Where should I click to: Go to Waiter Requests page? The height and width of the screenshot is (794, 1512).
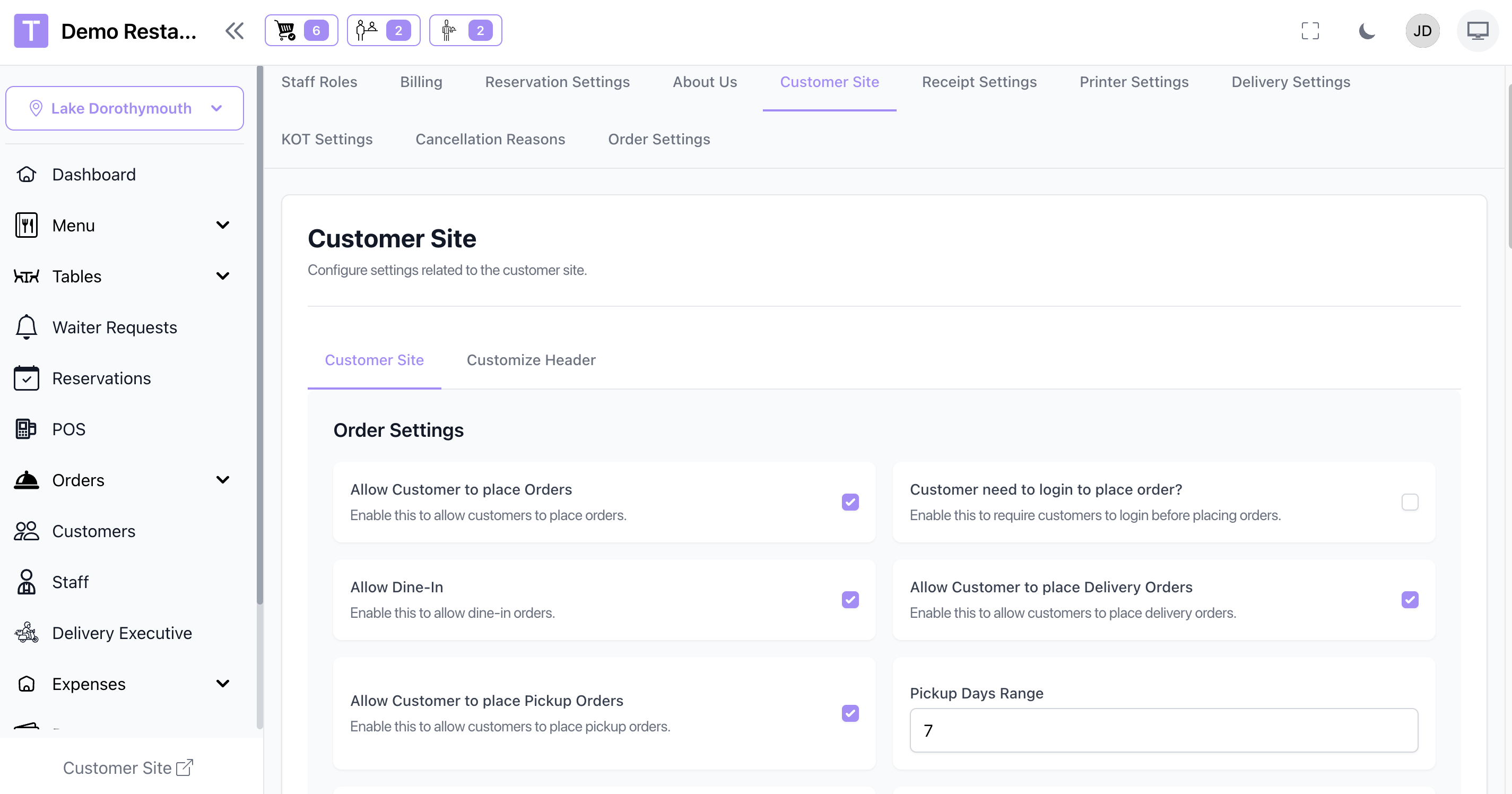click(115, 327)
